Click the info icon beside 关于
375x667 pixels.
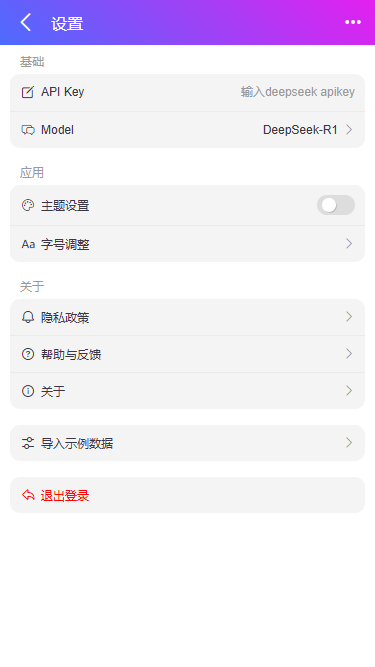28,391
